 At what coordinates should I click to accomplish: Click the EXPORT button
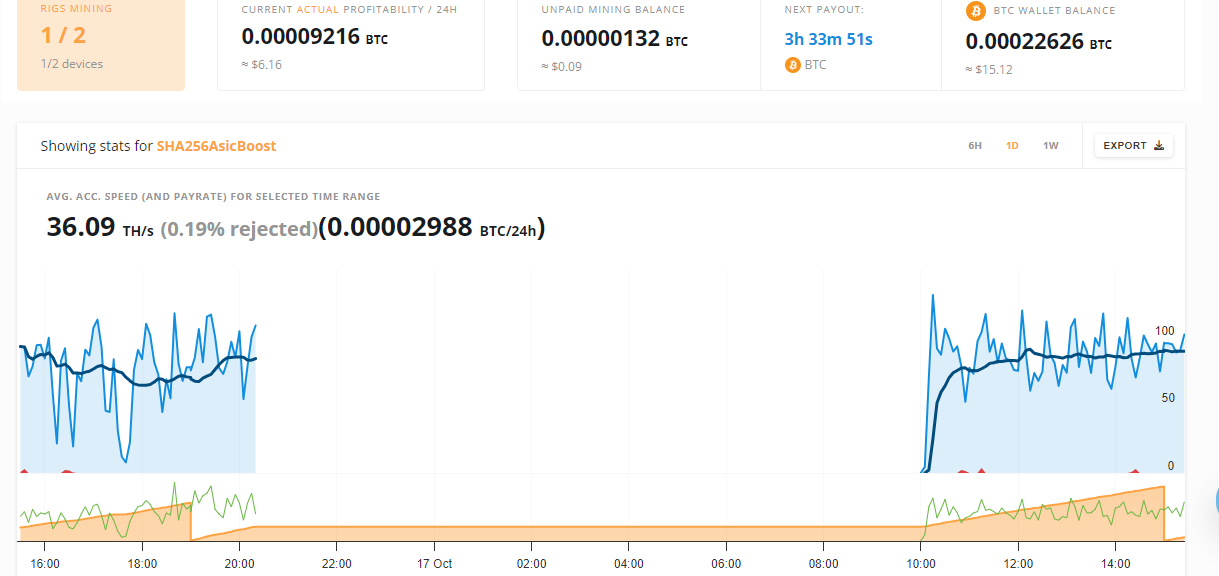1133,146
